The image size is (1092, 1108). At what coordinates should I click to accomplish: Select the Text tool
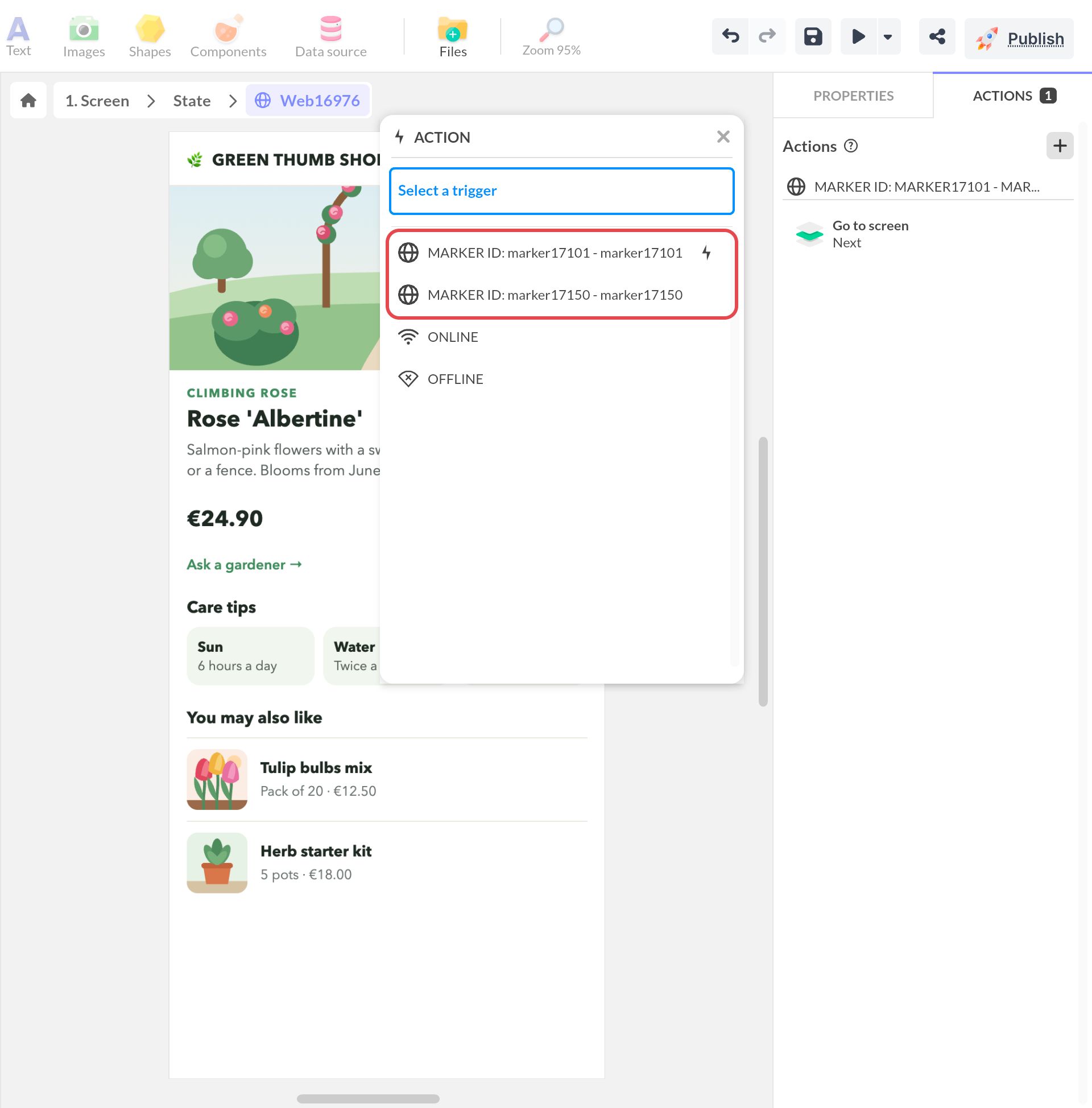point(18,36)
